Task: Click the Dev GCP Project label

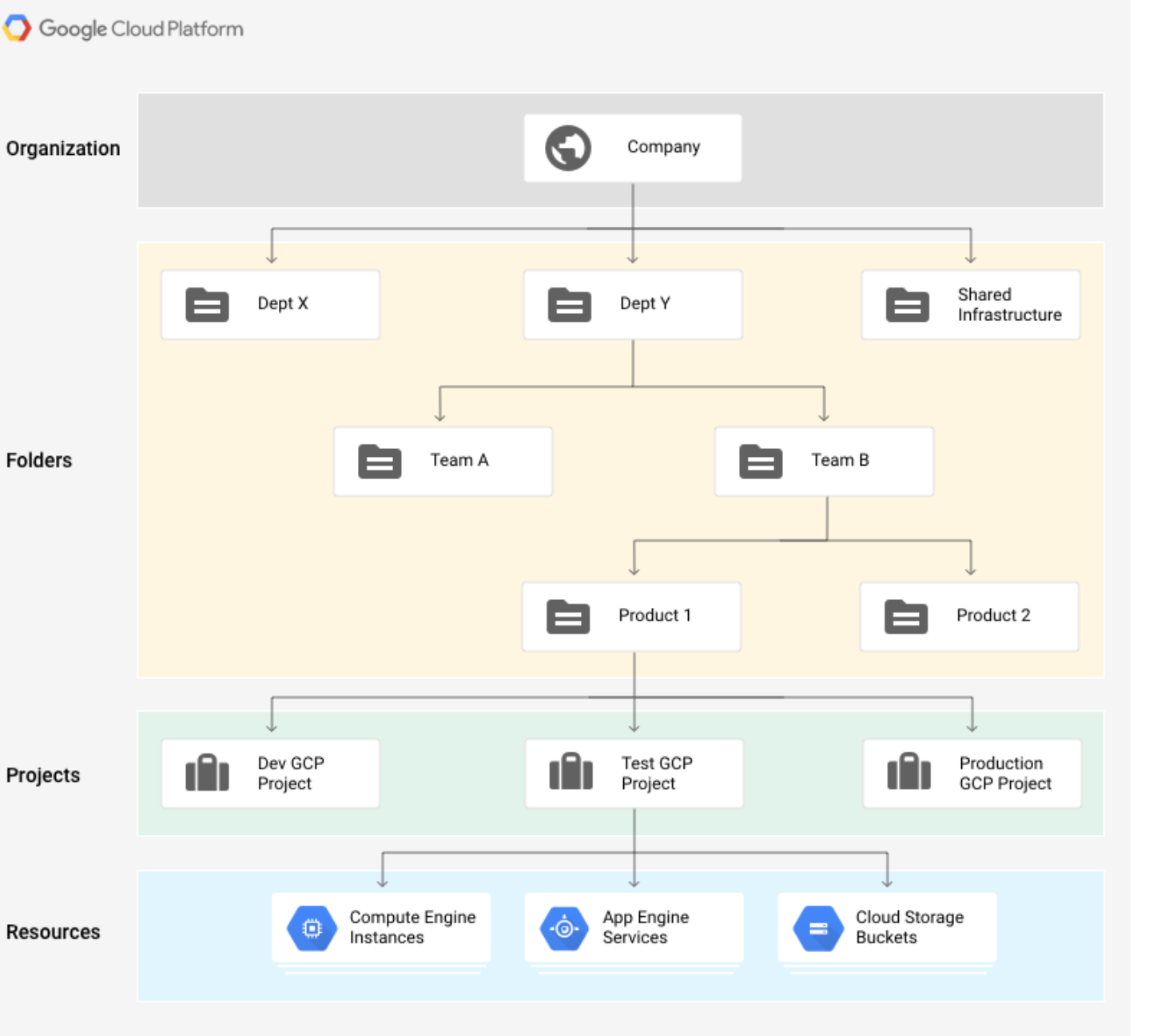Action: pos(291,773)
